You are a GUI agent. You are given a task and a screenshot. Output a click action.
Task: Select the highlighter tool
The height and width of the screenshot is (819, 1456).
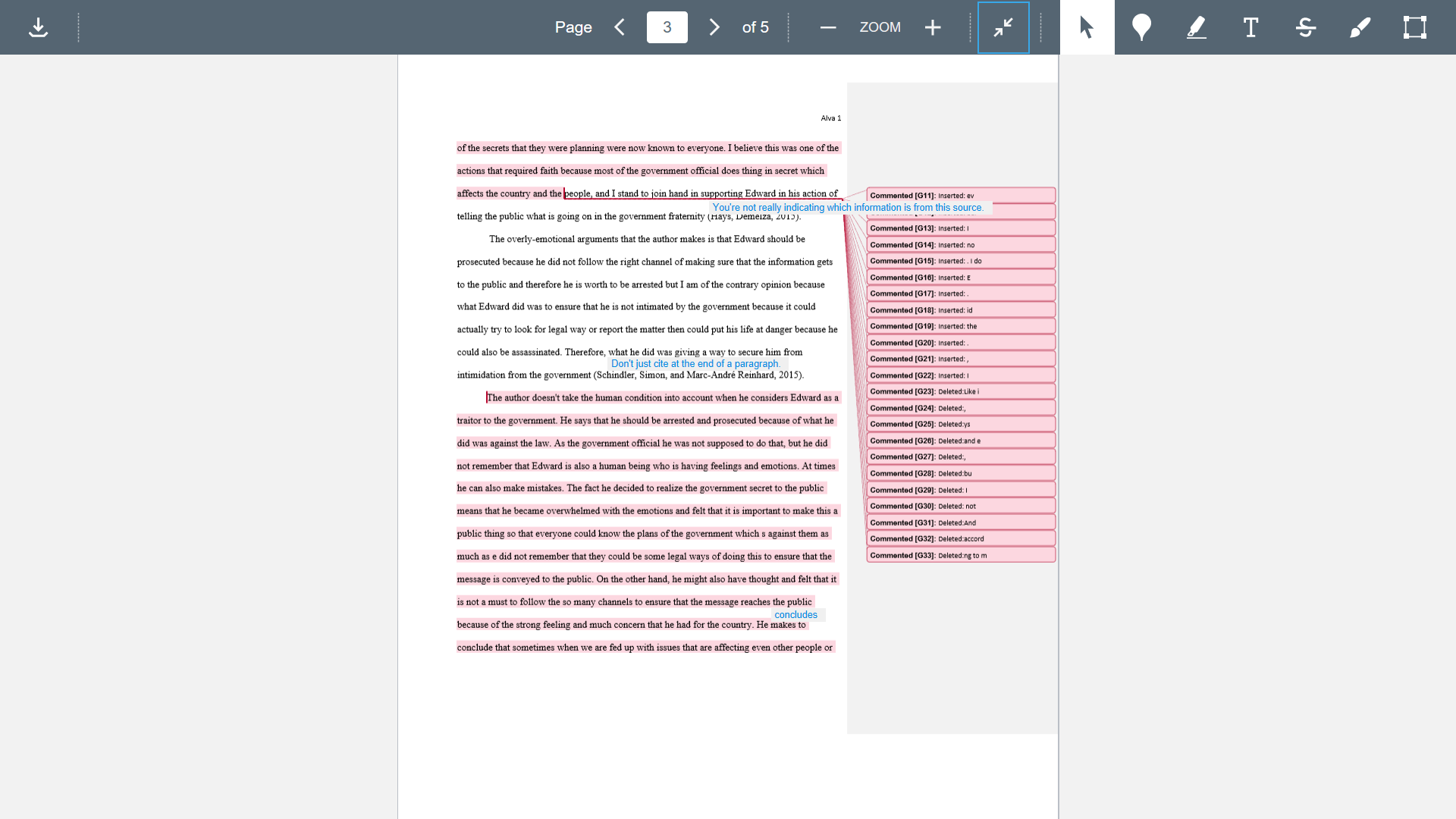pyautogui.click(x=1197, y=27)
